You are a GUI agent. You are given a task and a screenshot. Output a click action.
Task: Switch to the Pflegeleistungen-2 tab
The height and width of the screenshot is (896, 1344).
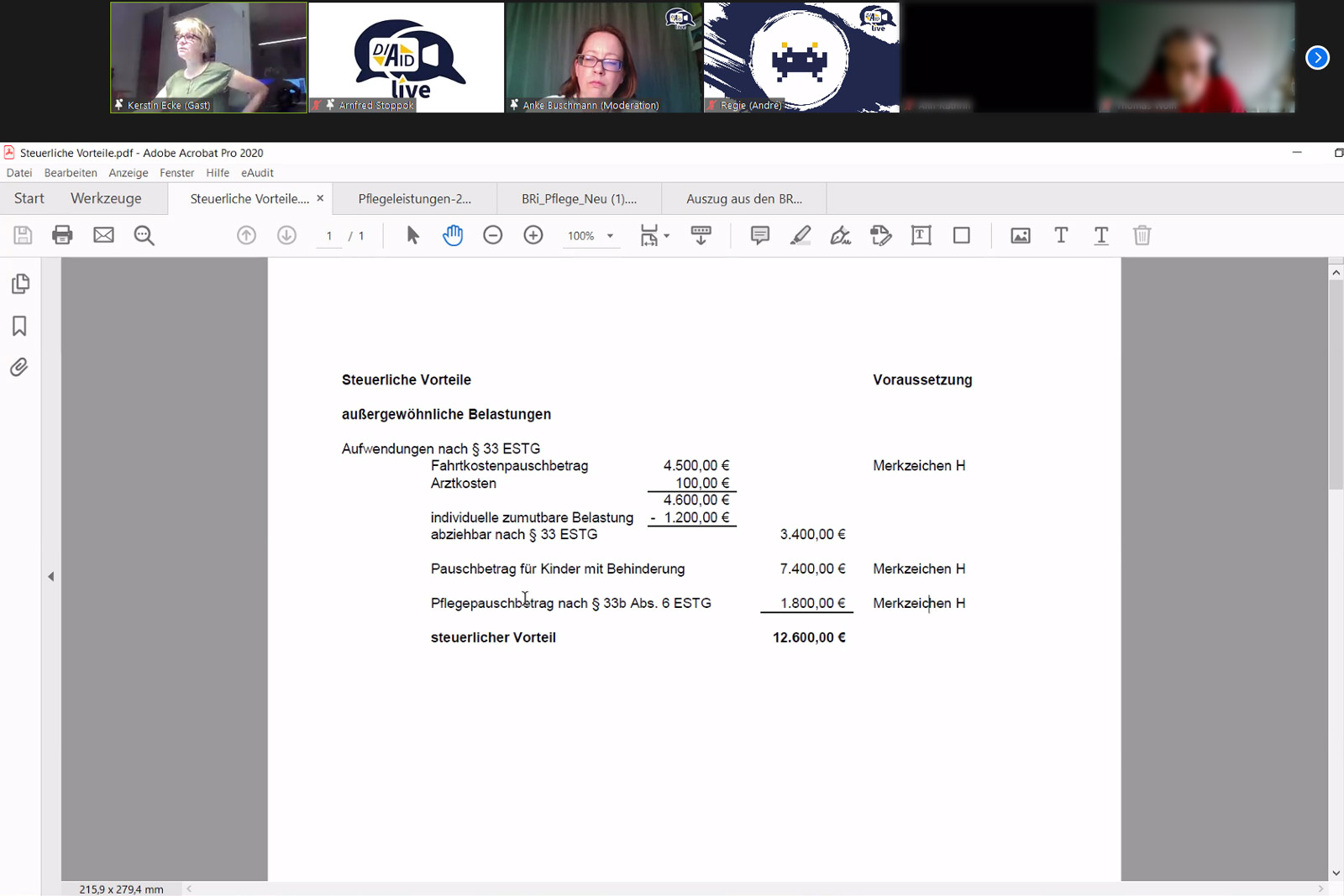(x=414, y=199)
